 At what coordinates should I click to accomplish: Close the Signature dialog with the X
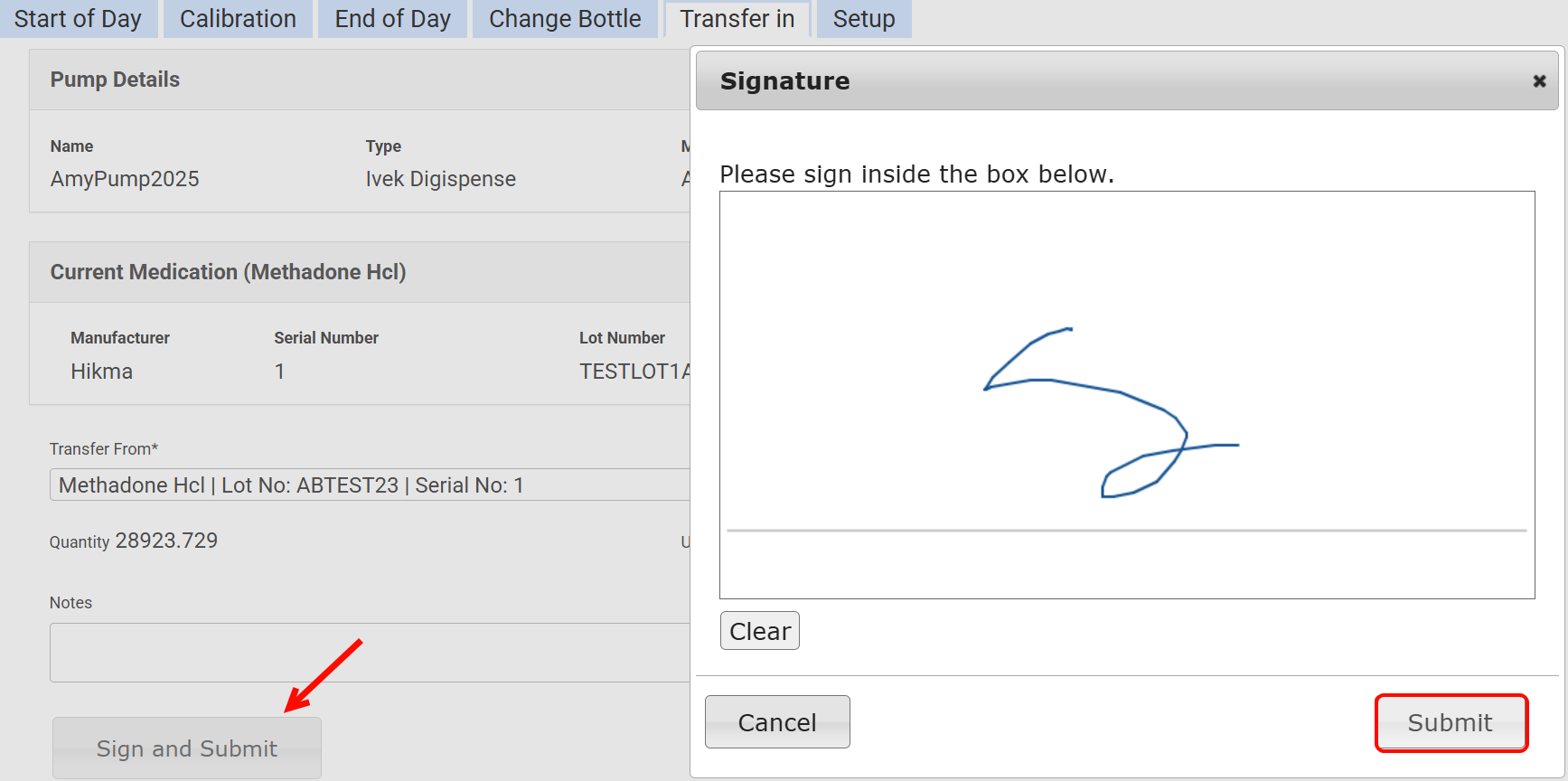pyautogui.click(x=1539, y=81)
